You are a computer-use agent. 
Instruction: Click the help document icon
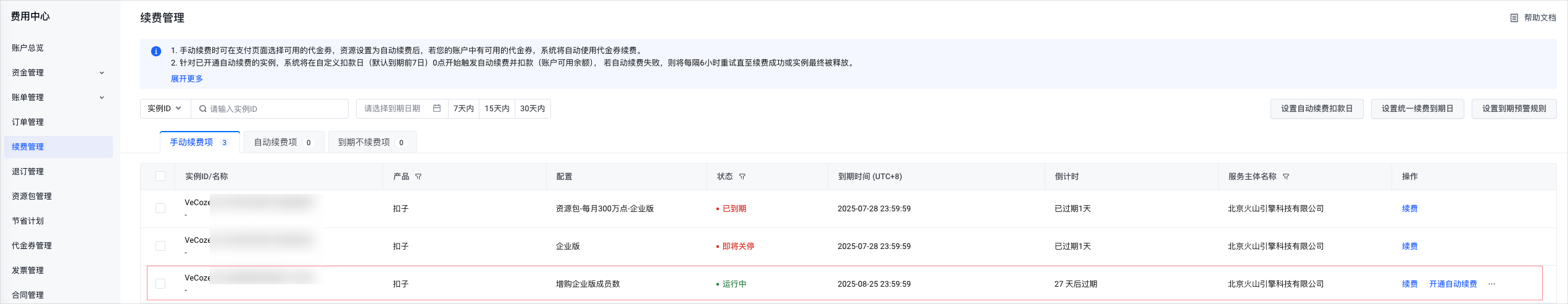click(1514, 18)
